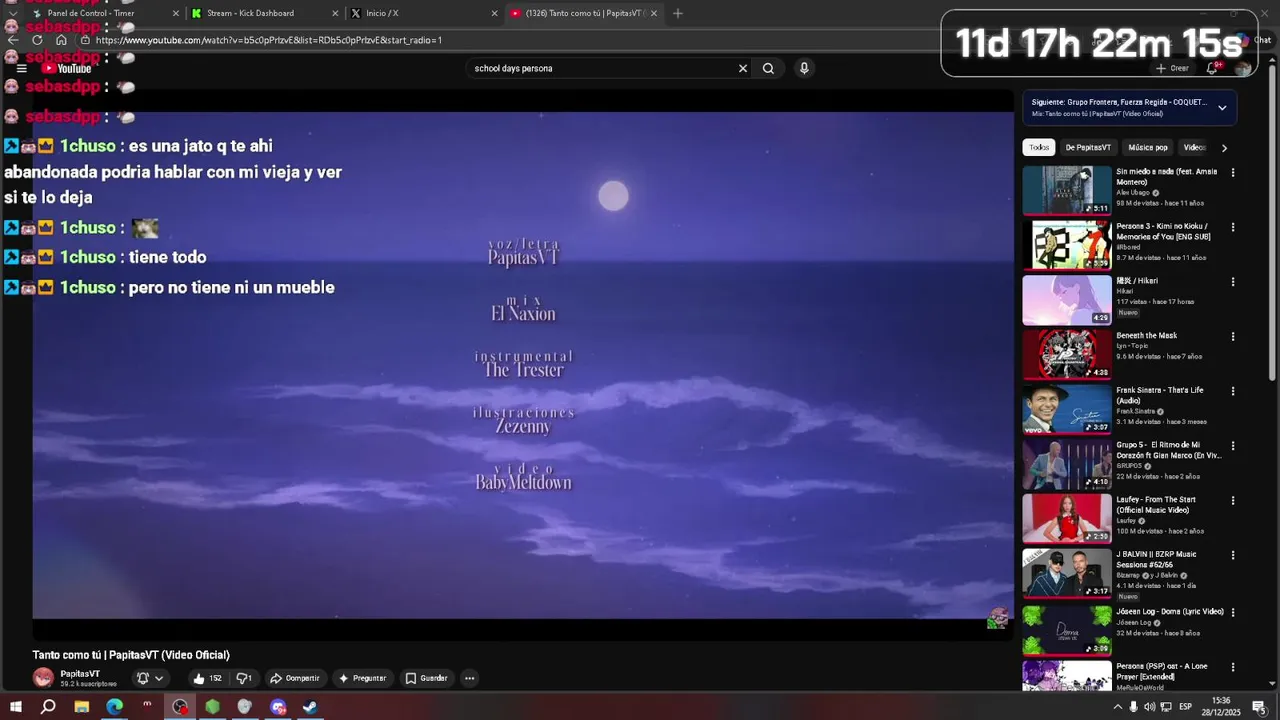
Task: Open more actions ellipsis below video
Action: point(469,678)
